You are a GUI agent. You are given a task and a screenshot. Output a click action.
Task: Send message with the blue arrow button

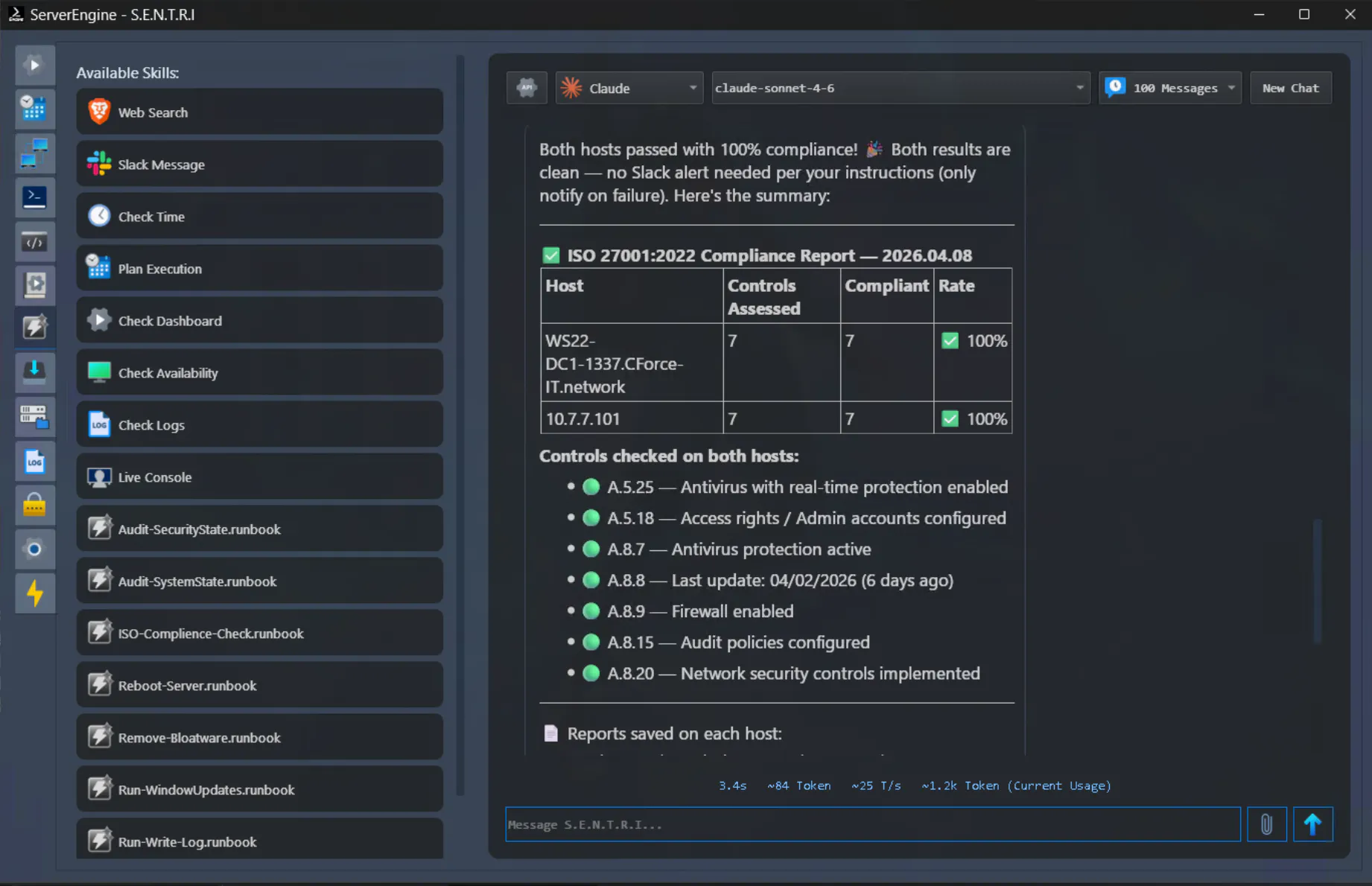click(x=1312, y=824)
